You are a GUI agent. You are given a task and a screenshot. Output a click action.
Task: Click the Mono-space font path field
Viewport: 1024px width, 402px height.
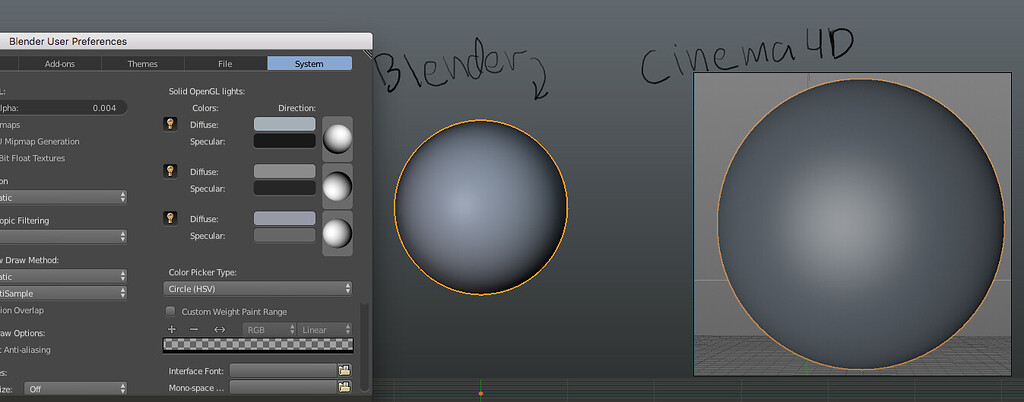tap(283, 387)
